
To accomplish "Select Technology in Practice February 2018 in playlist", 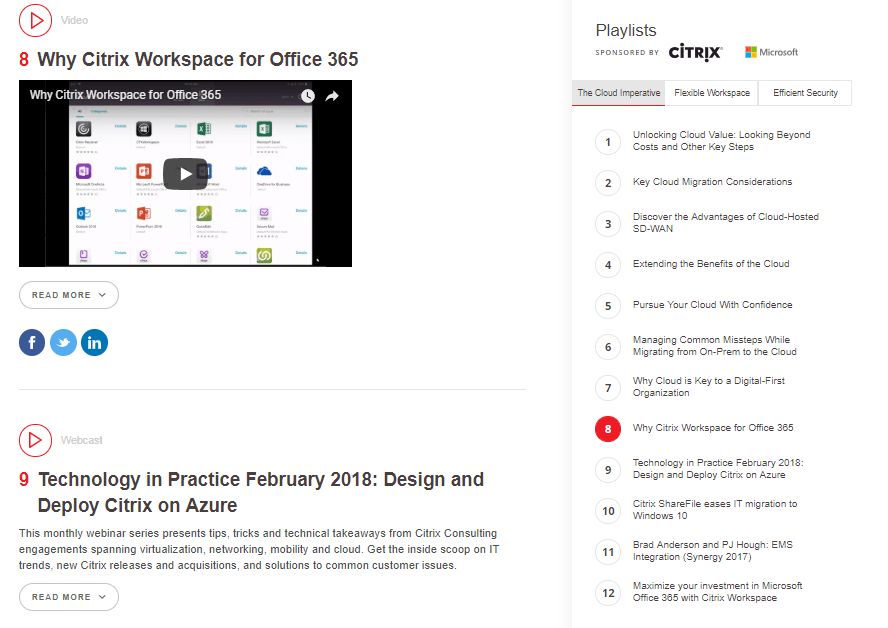I will tap(718, 469).
